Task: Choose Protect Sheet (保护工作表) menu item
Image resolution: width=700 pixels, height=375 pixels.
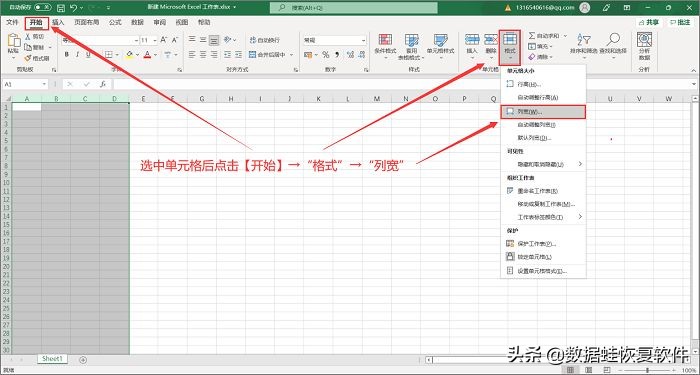Action: (x=543, y=244)
